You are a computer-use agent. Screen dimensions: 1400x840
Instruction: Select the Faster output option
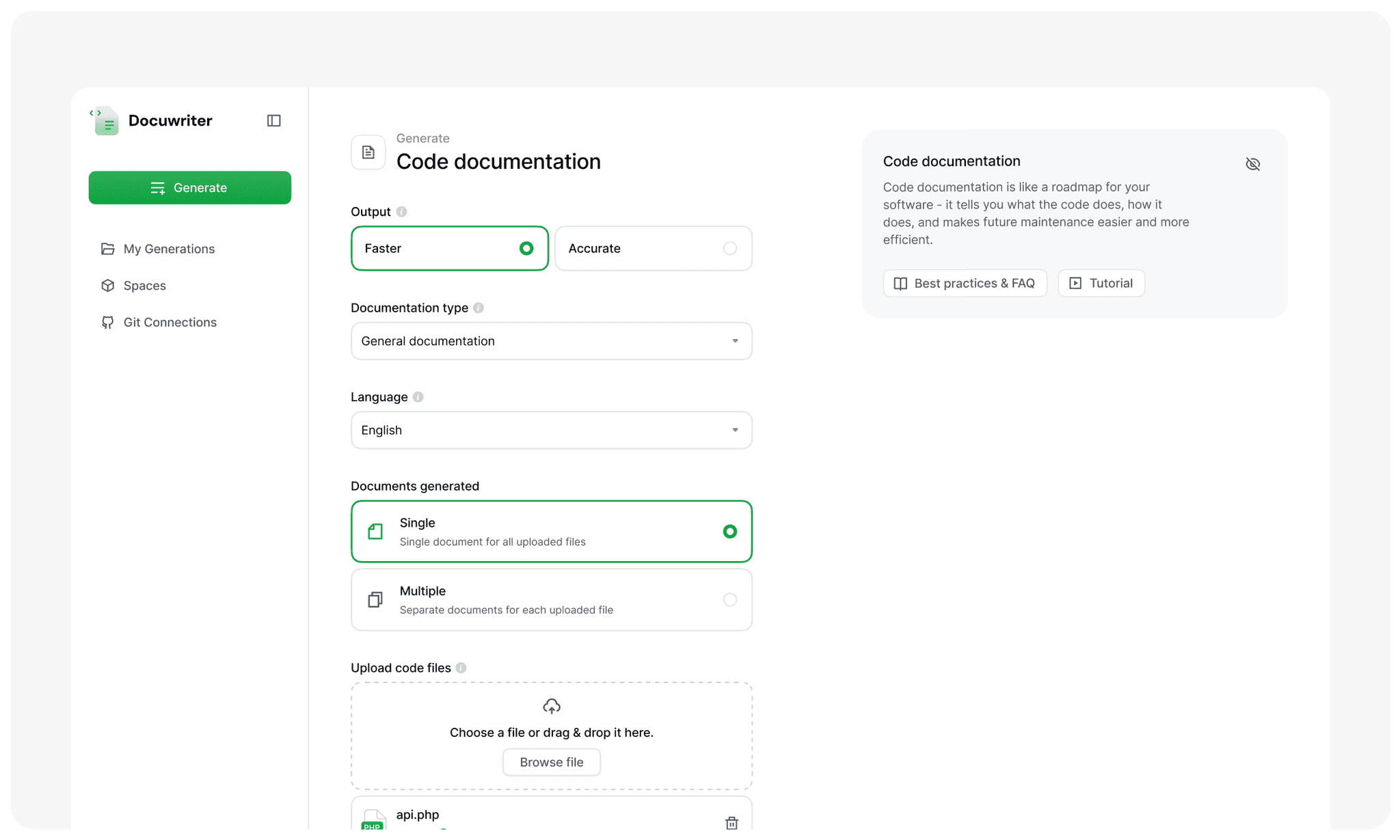tap(449, 249)
